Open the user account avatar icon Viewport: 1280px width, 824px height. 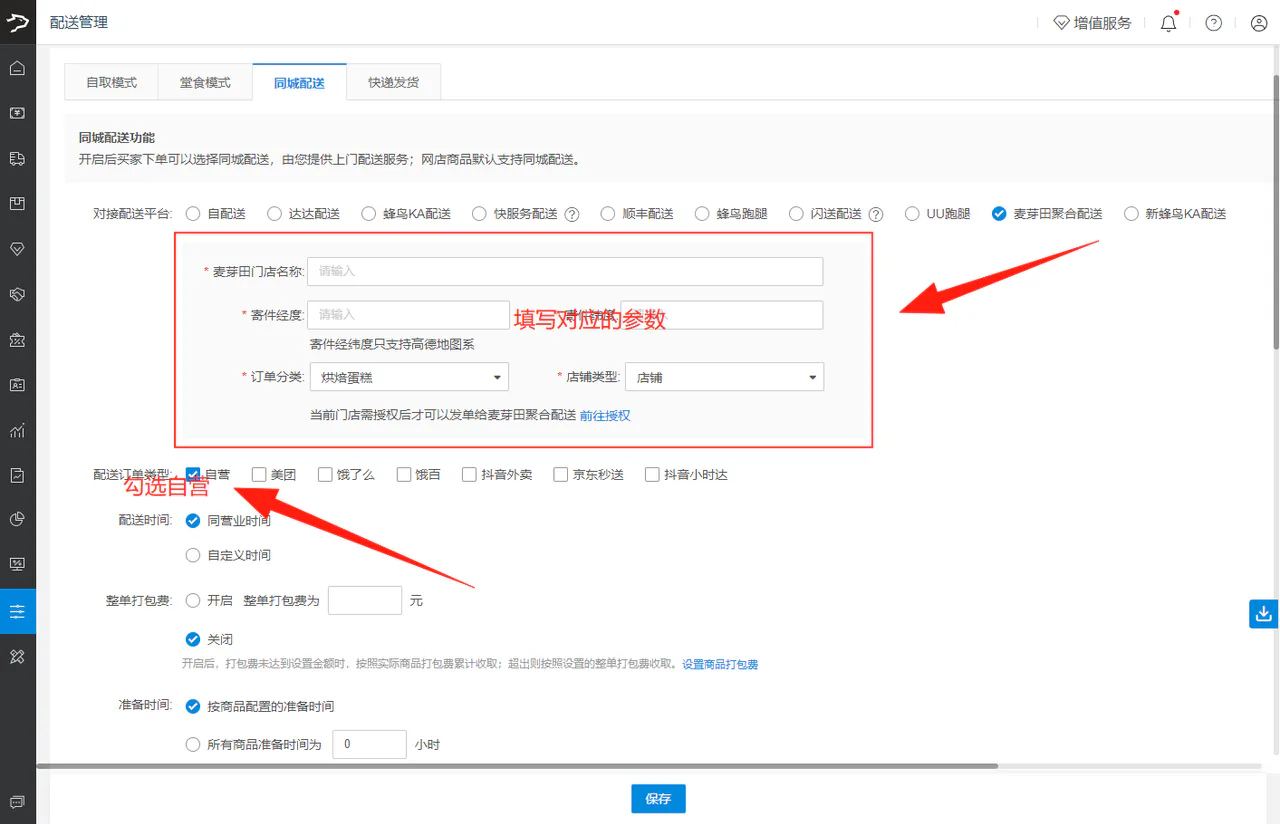(x=1259, y=23)
